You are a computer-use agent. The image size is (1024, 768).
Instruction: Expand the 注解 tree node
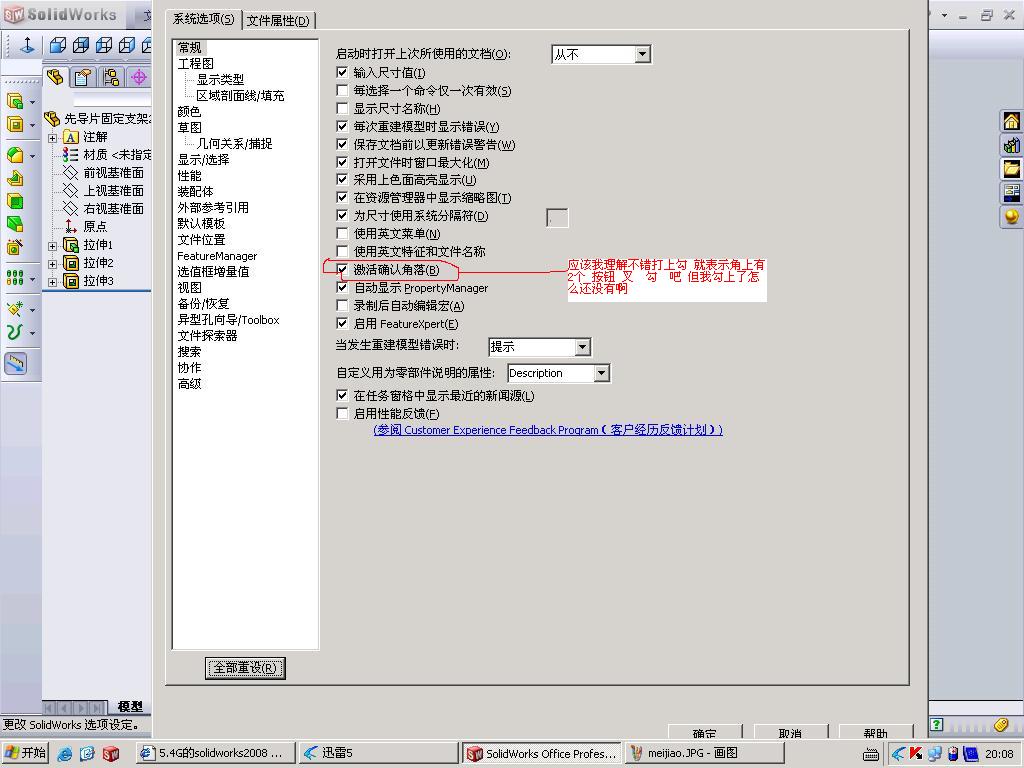point(52,138)
